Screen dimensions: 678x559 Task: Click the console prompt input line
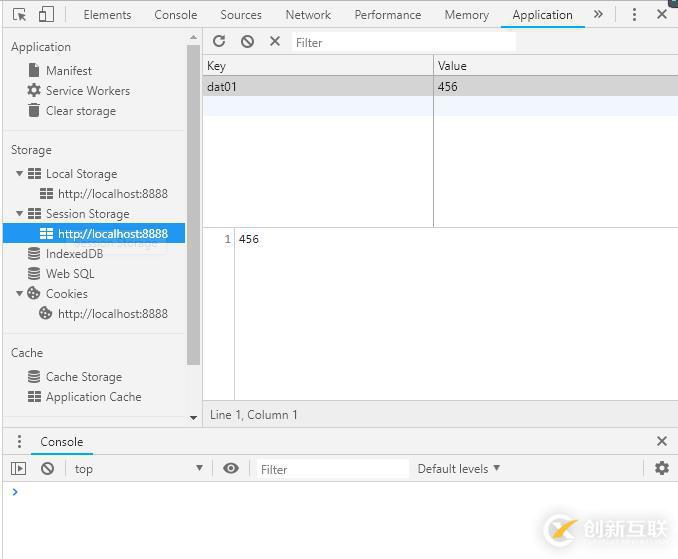[342, 492]
